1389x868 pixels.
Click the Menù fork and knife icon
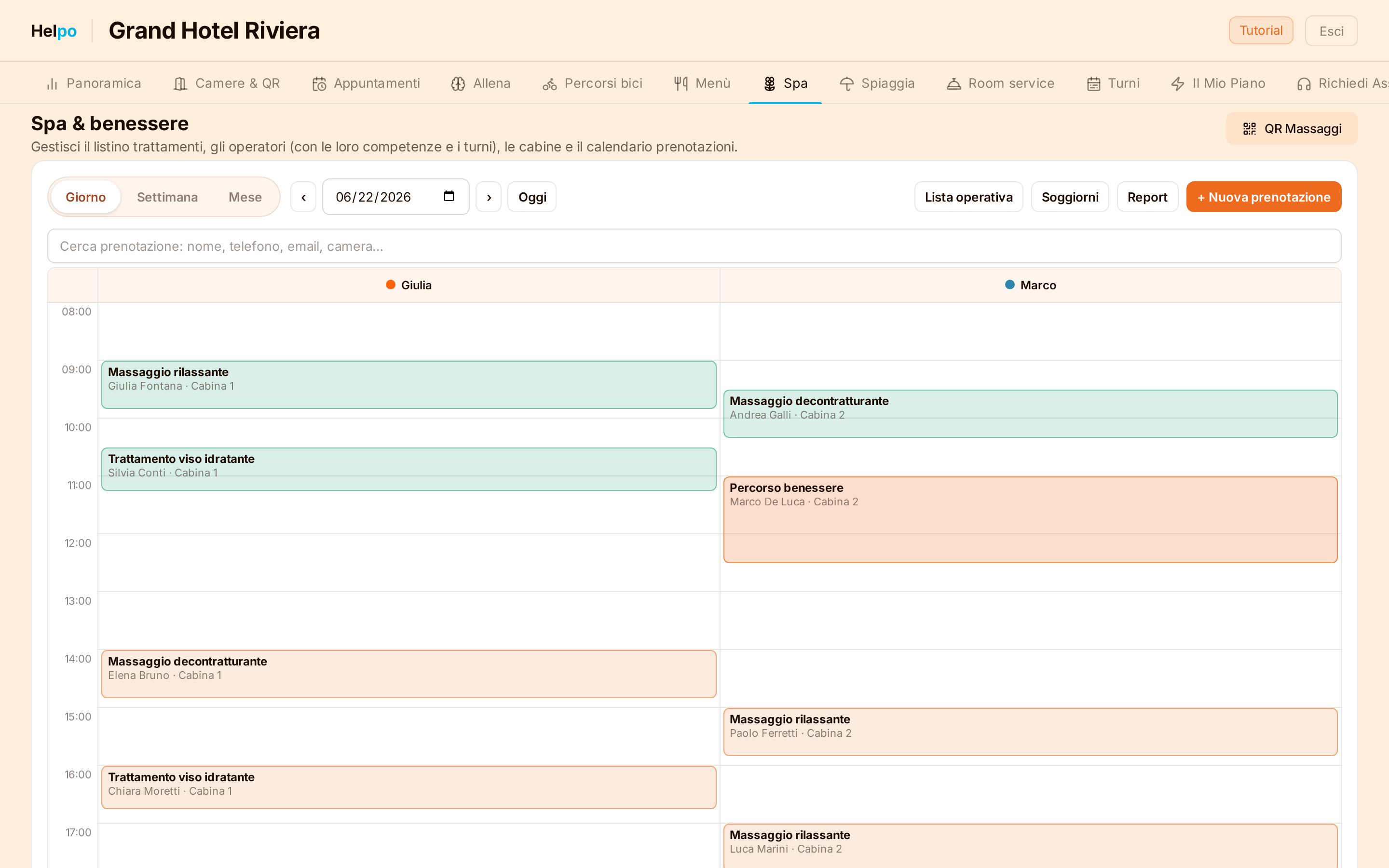pyautogui.click(x=681, y=84)
